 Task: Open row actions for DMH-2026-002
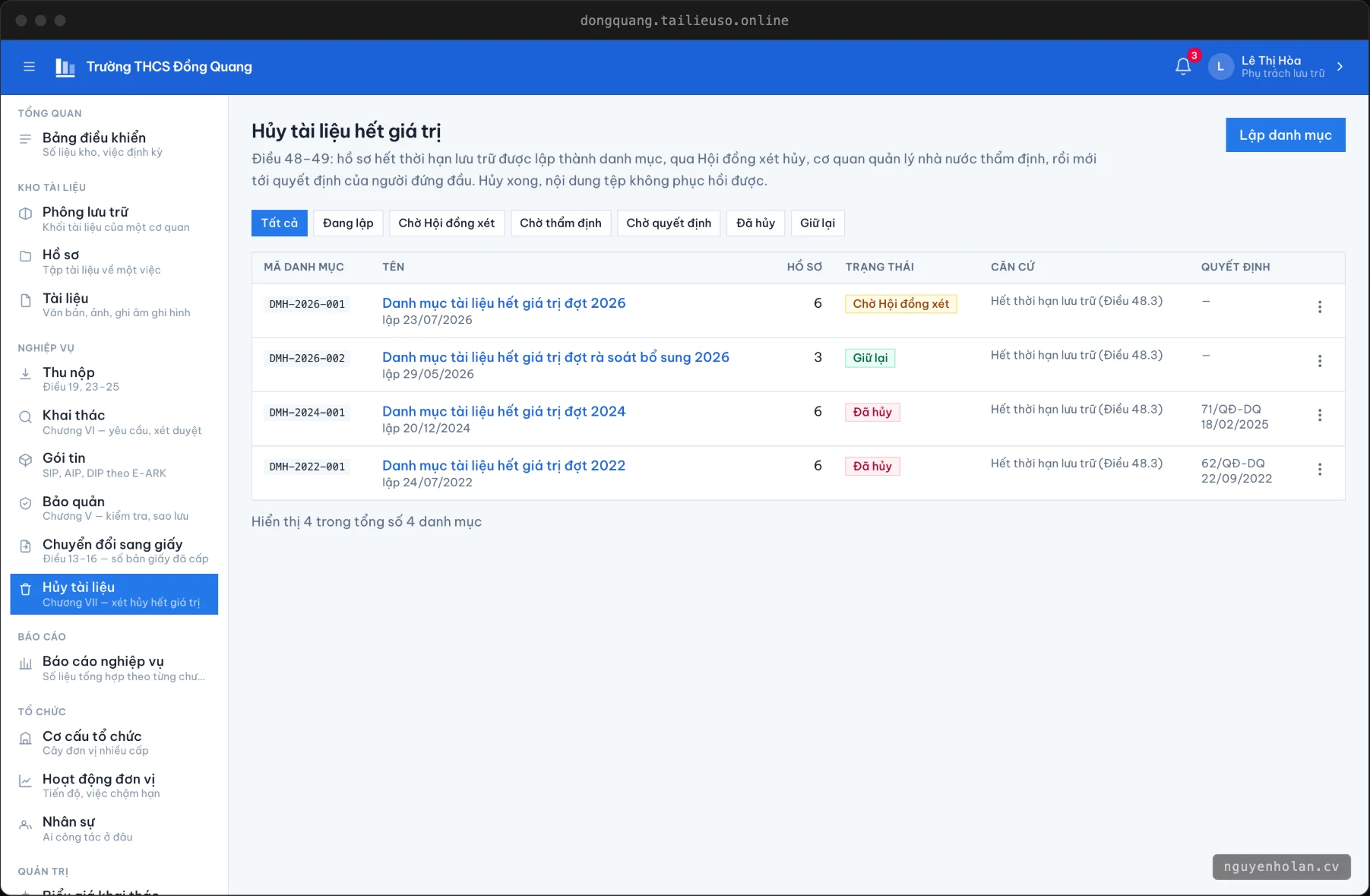(x=1320, y=361)
